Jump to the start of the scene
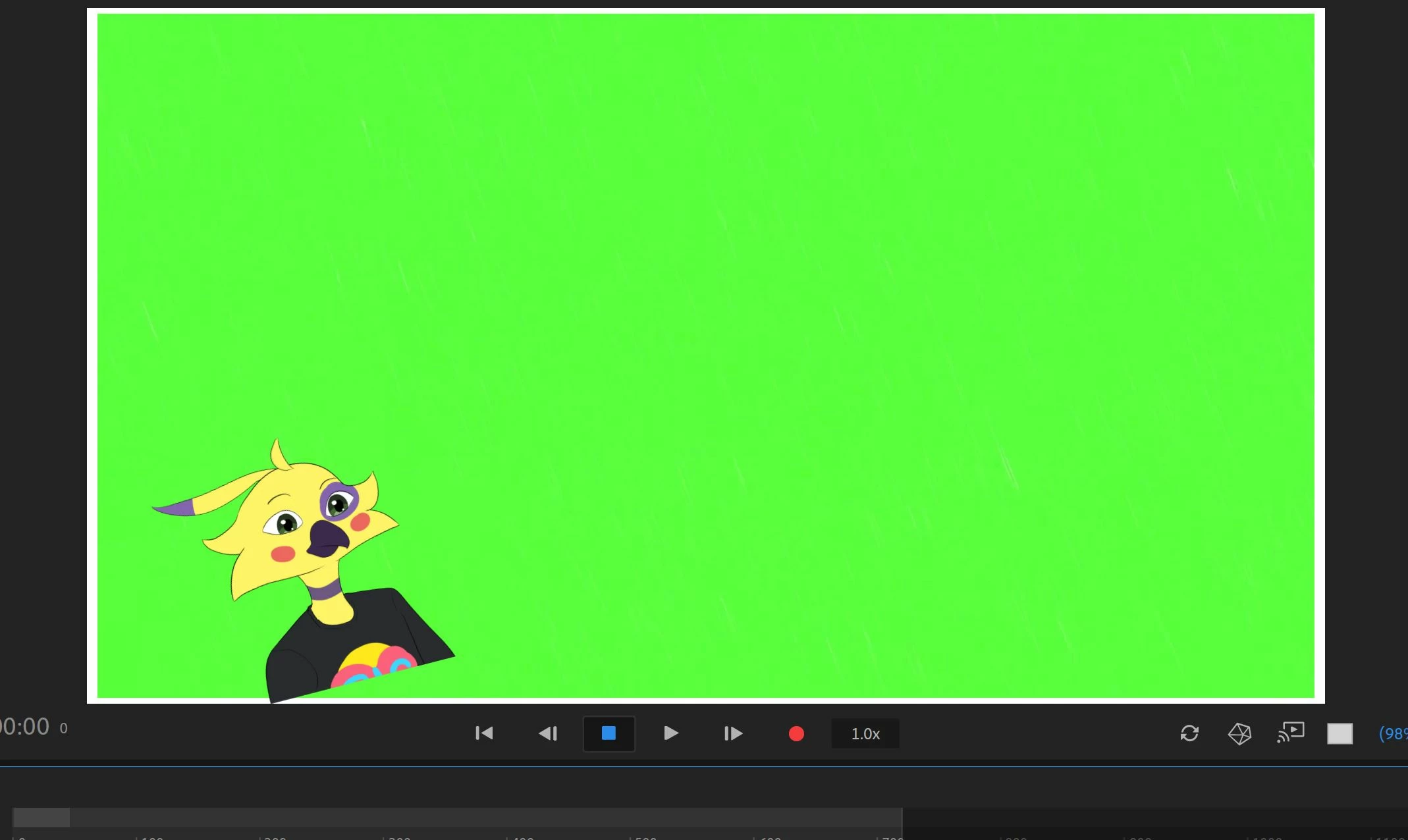This screenshot has width=1408, height=840. (484, 733)
